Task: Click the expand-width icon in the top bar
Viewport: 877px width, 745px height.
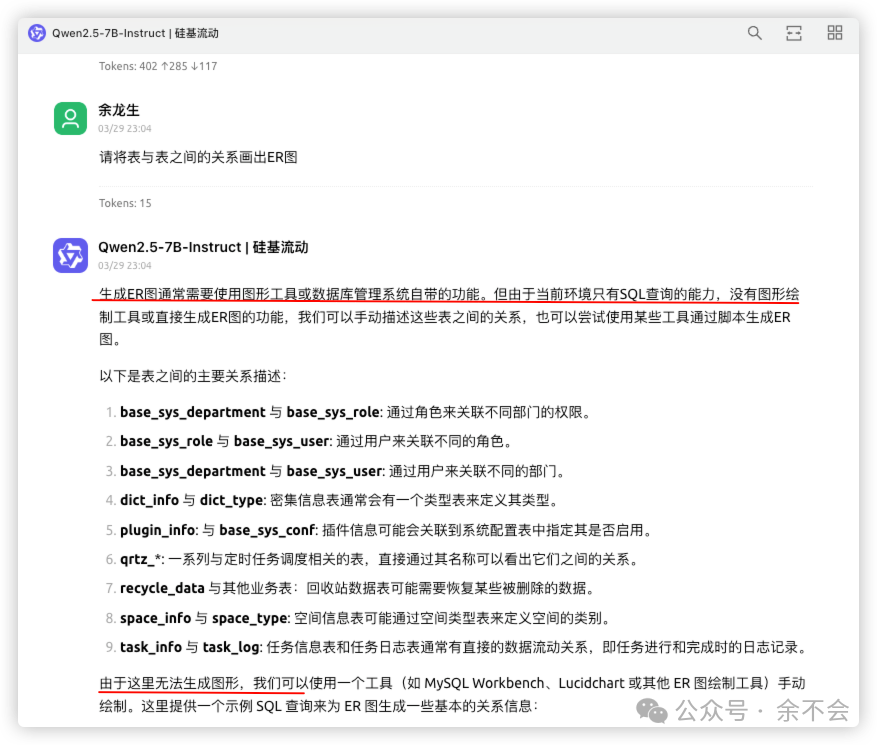Action: point(794,33)
